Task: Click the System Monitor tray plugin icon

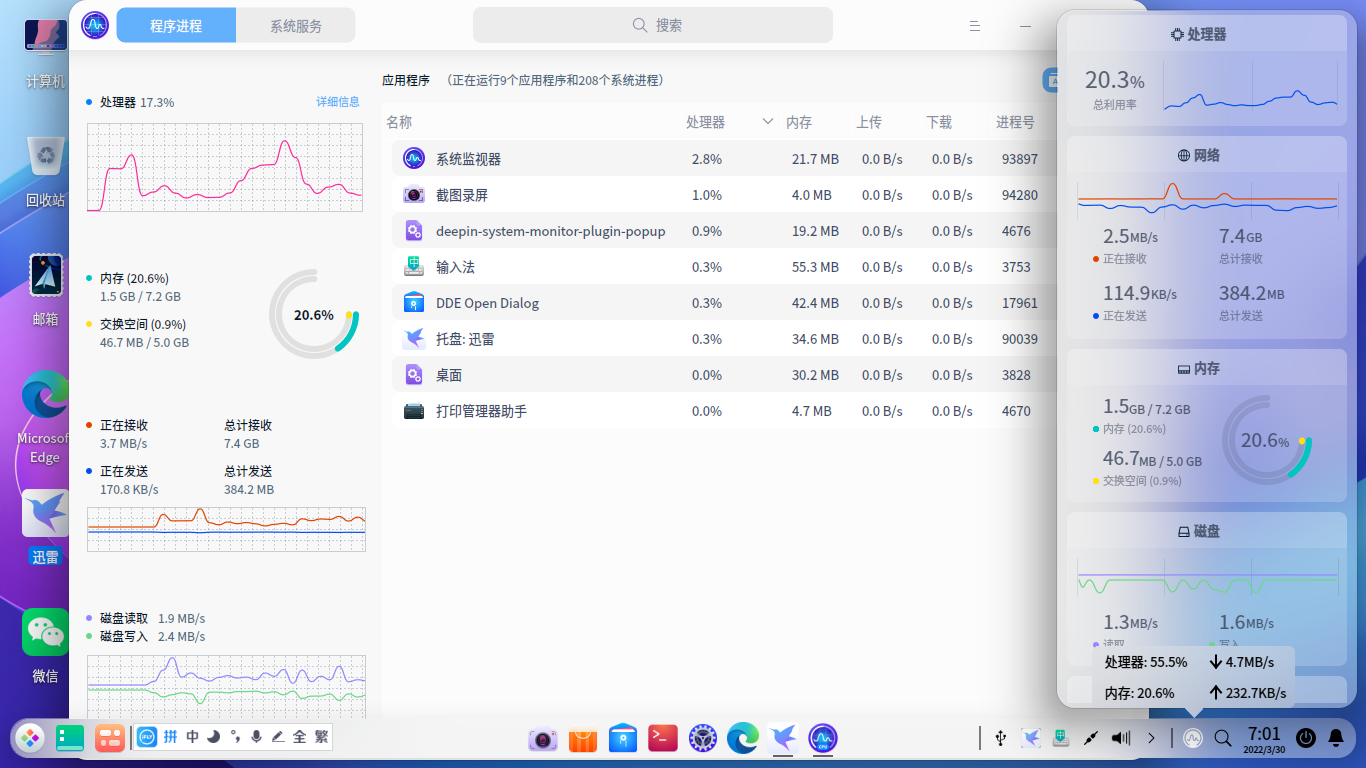Action: click(1193, 738)
